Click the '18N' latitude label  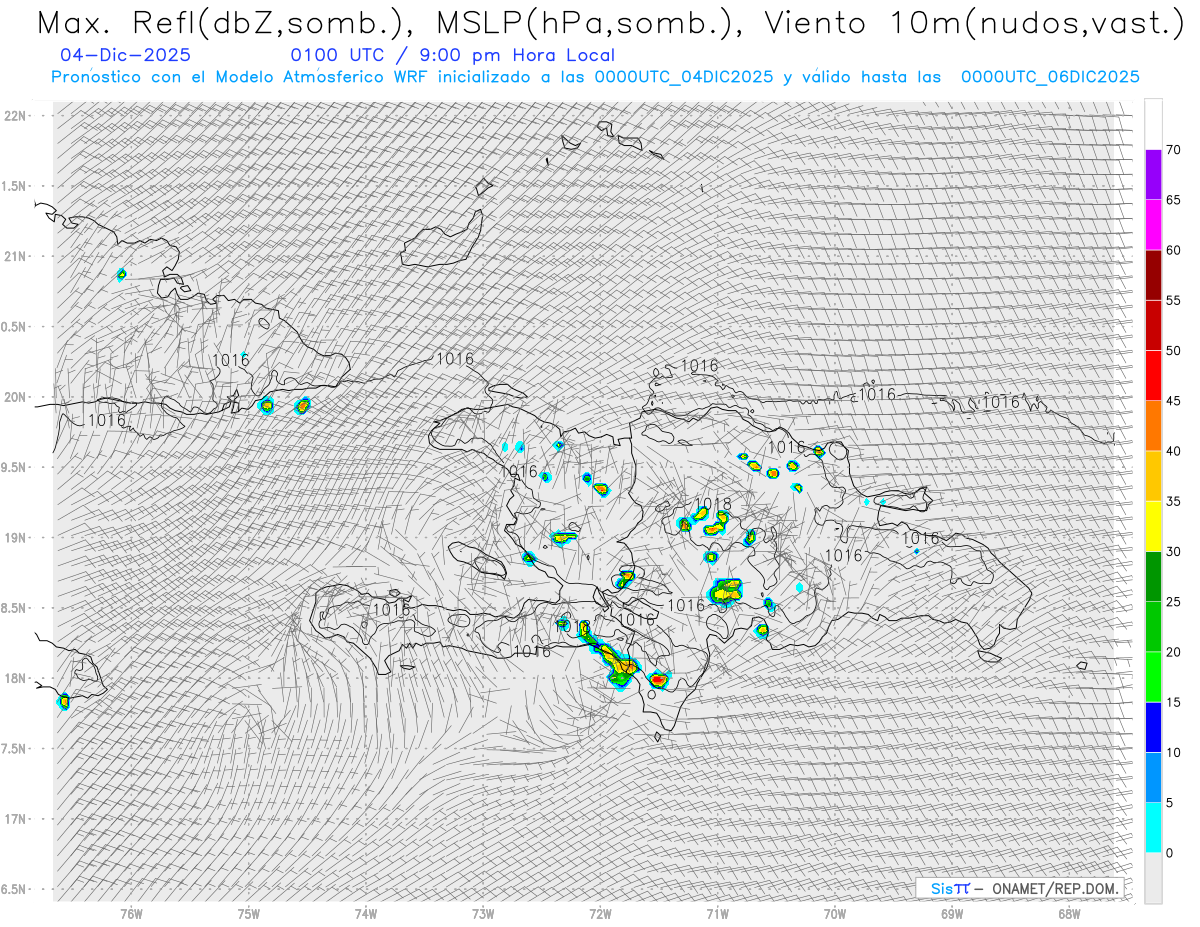pyautogui.click(x=16, y=678)
